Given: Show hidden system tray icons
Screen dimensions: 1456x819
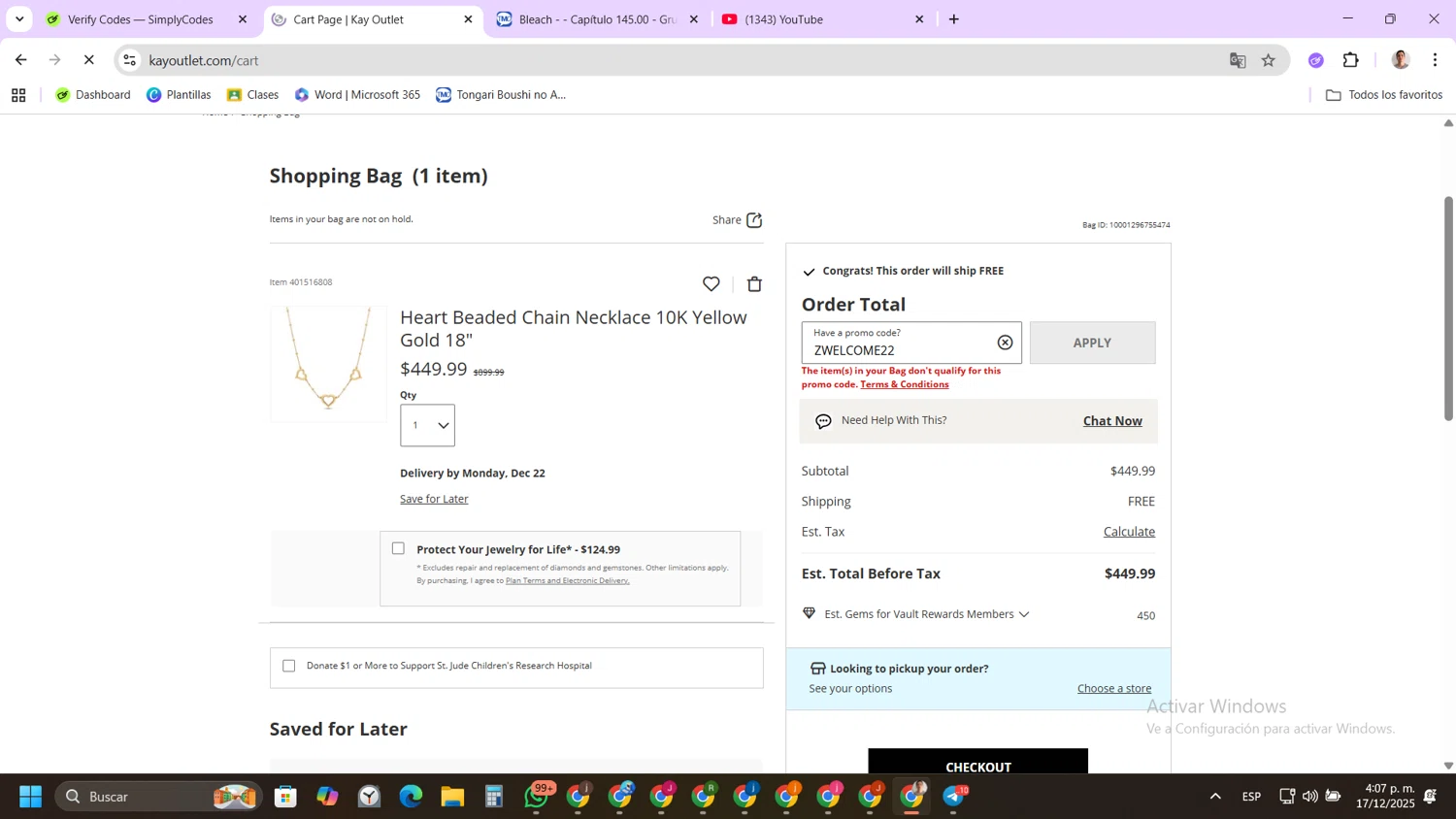Looking at the screenshot, I should pyautogui.click(x=1215, y=797).
